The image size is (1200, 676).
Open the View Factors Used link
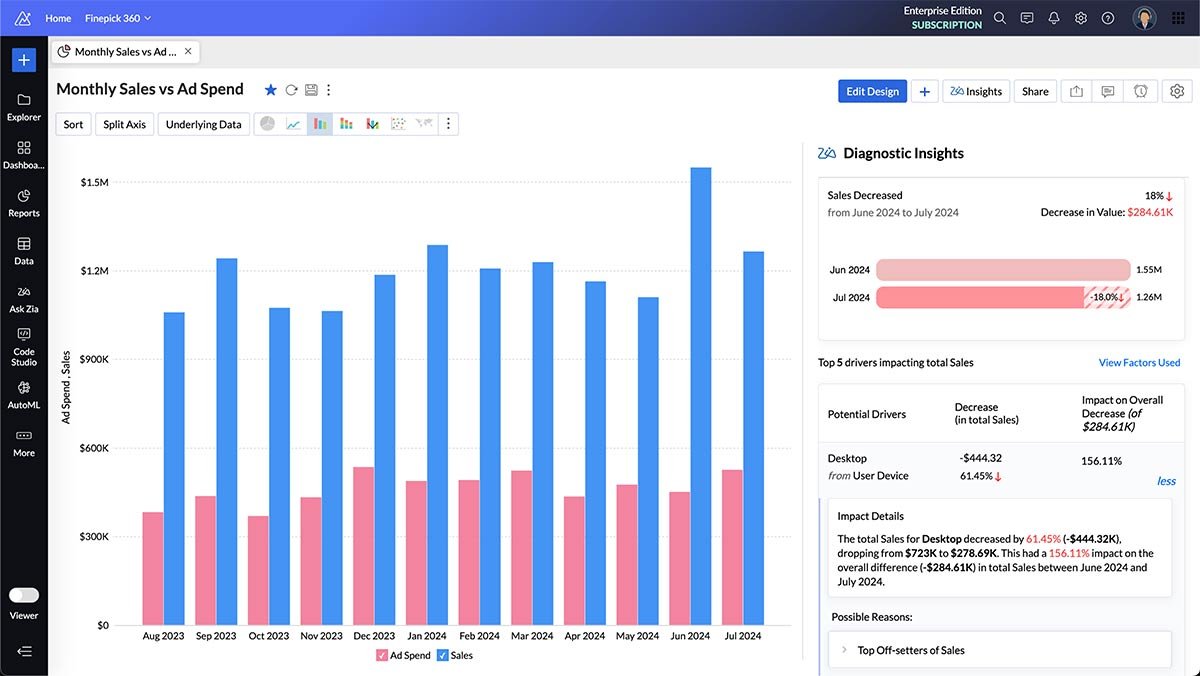pos(1139,362)
